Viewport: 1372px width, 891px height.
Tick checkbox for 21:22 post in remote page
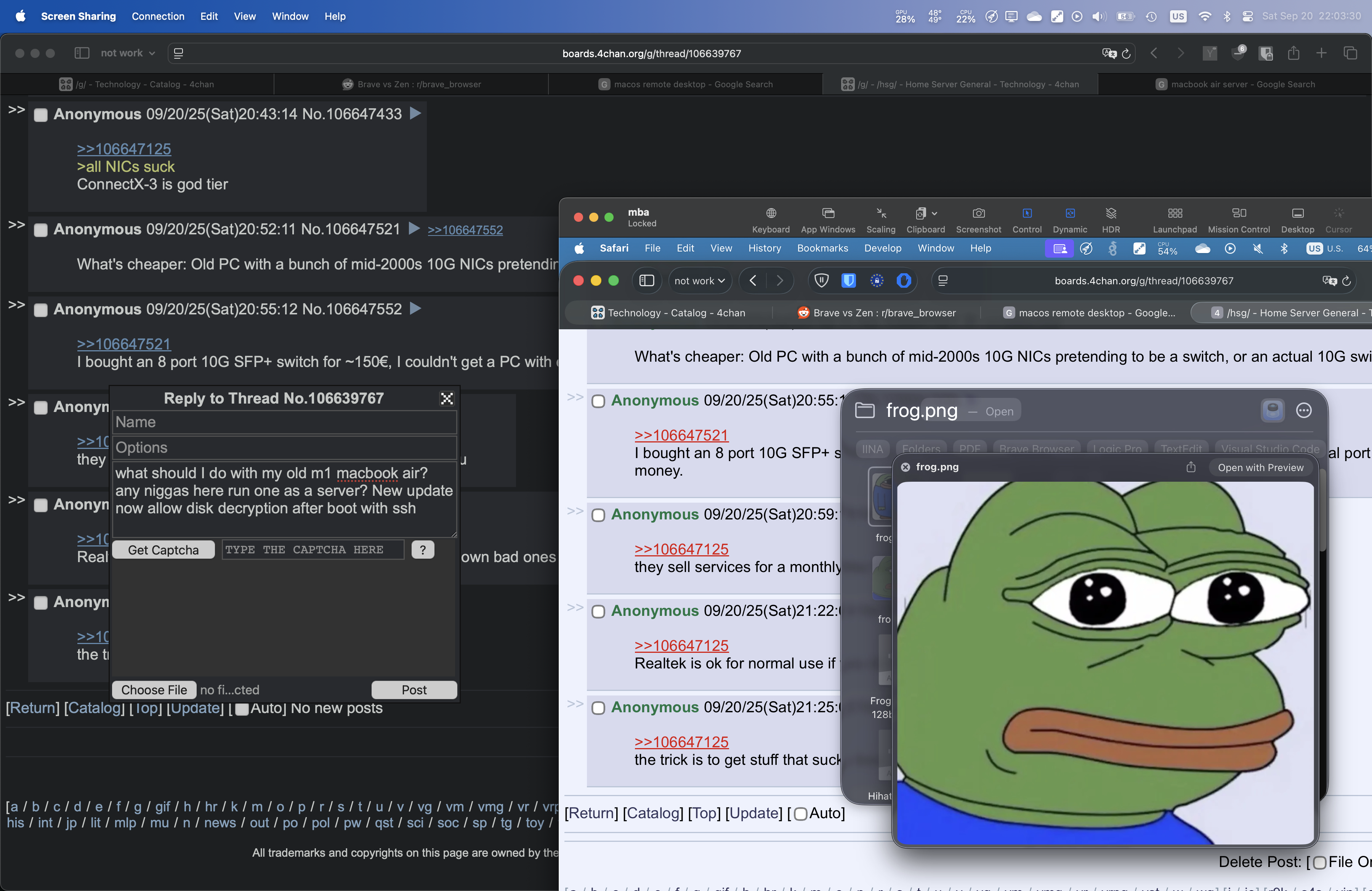(598, 612)
